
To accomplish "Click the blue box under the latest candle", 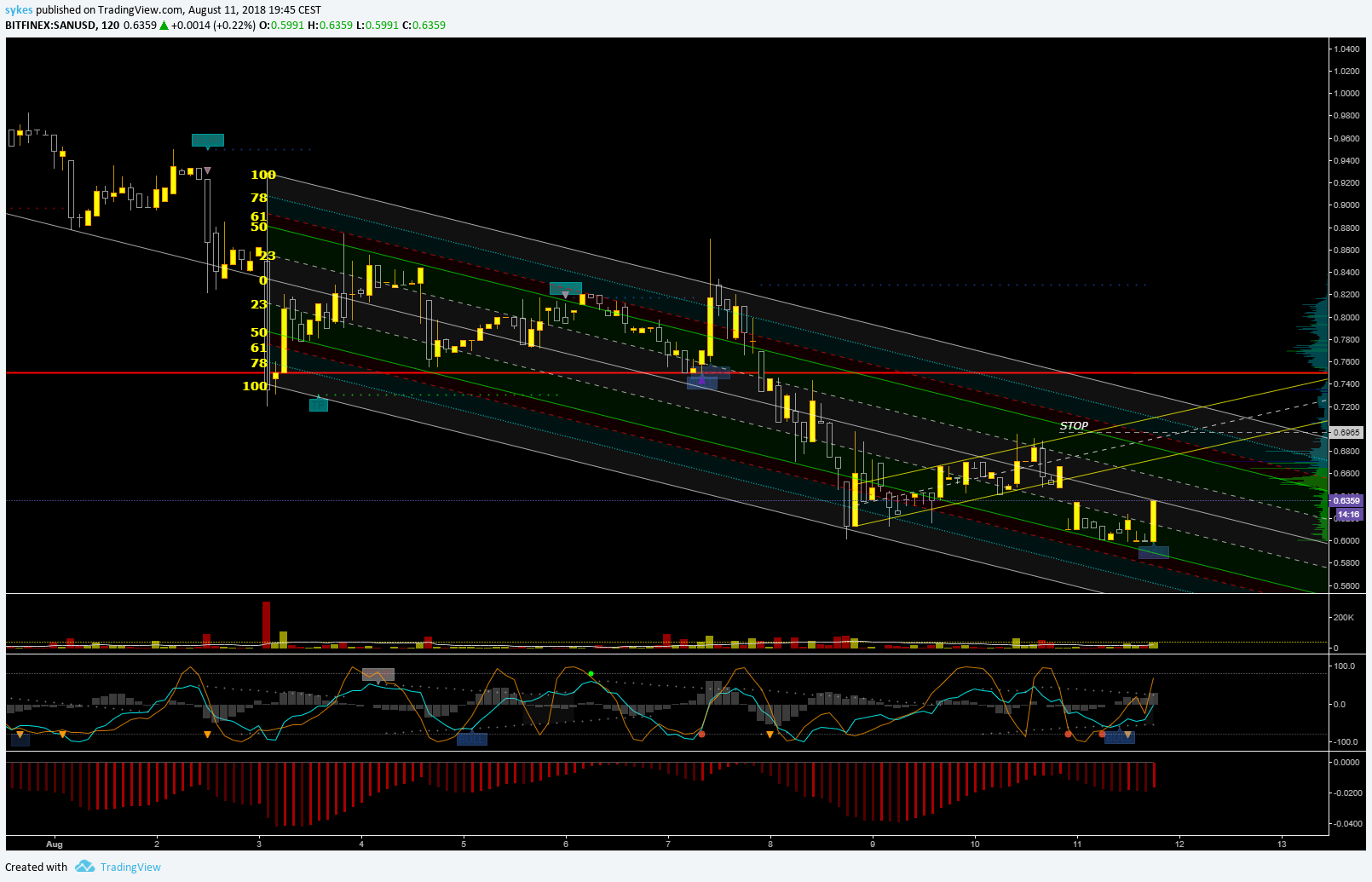I will coord(1154,552).
